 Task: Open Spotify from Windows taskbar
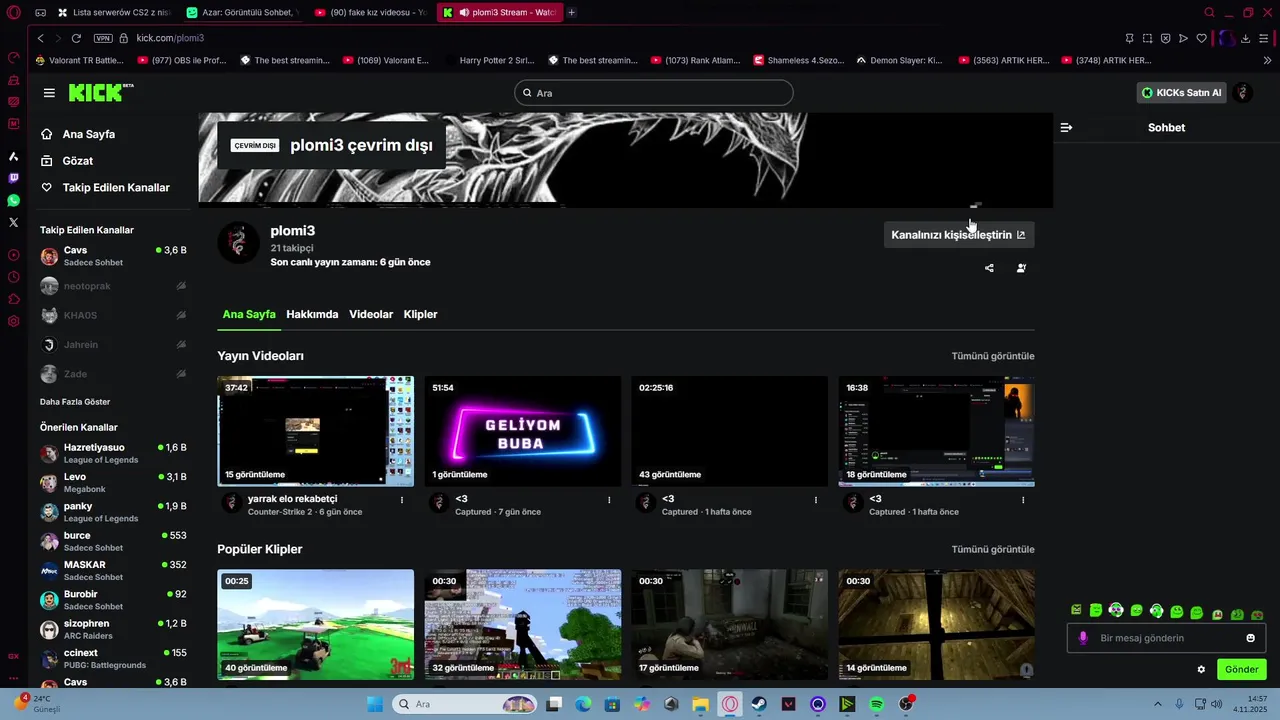[877, 704]
